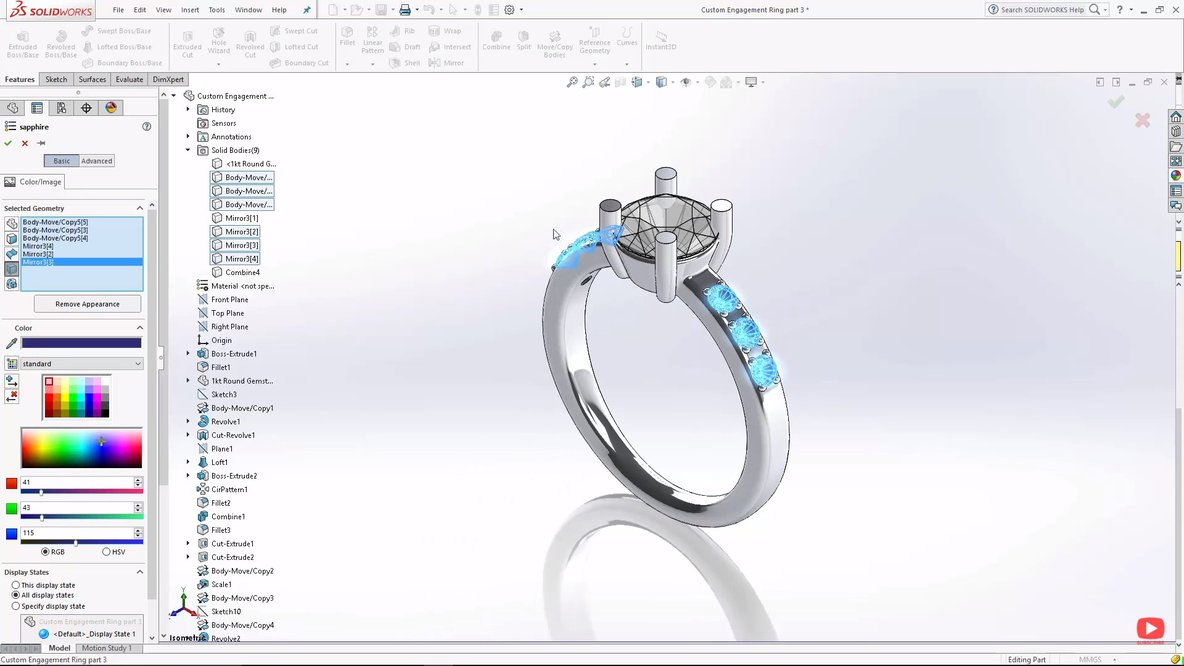This screenshot has width=1184, height=666.
Task: Switch to the Surfaces tab
Action: coord(92,79)
